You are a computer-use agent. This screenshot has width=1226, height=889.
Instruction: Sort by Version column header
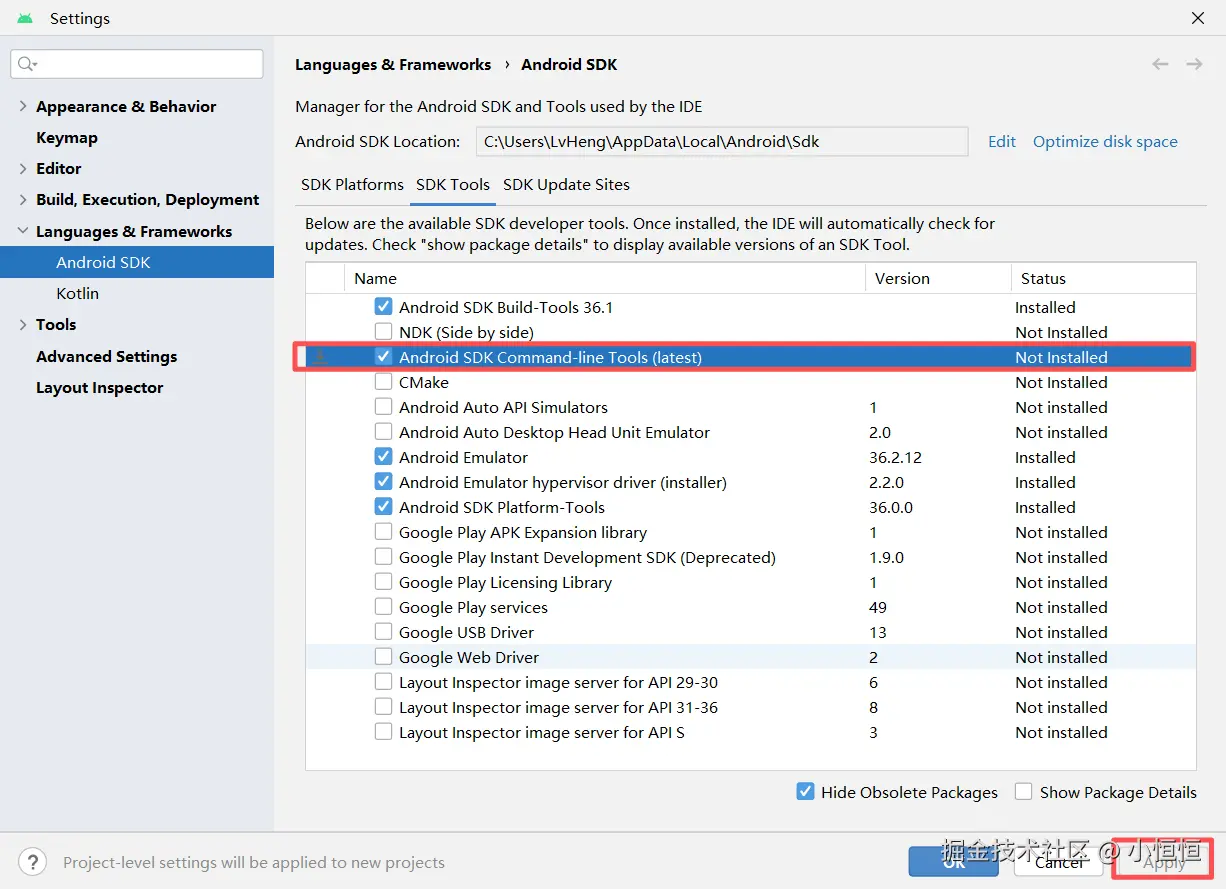point(938,279)
